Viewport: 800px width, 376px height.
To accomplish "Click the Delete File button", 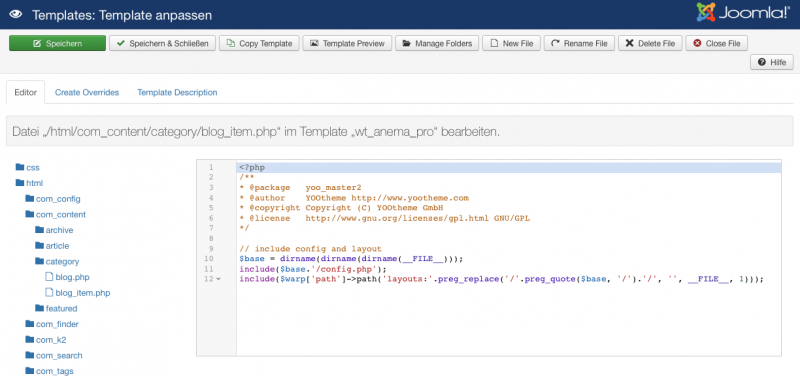I will coord(650,43).
